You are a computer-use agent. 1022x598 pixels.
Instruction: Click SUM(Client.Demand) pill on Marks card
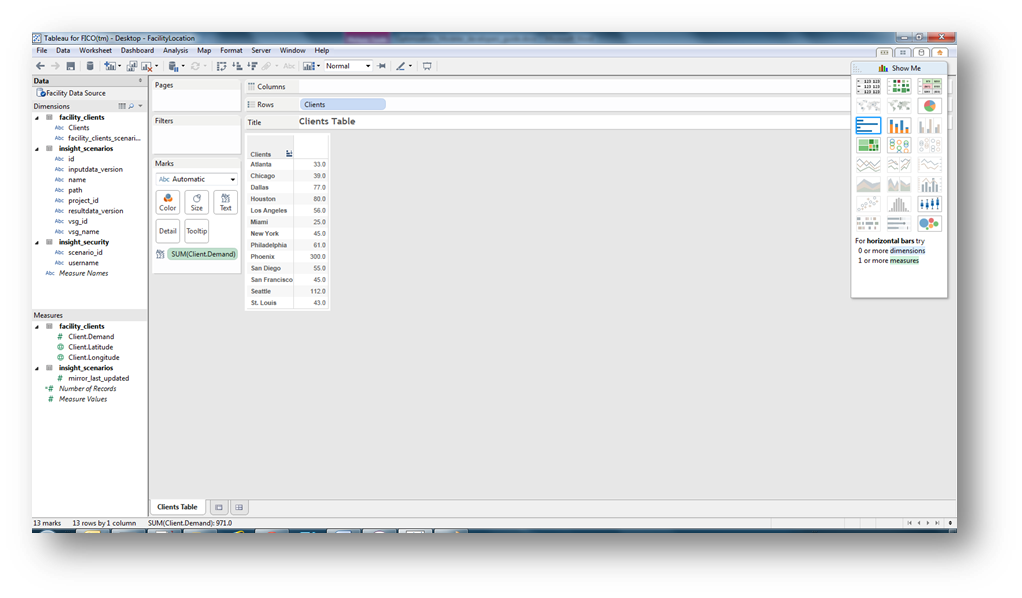click(x=203, y=254)
